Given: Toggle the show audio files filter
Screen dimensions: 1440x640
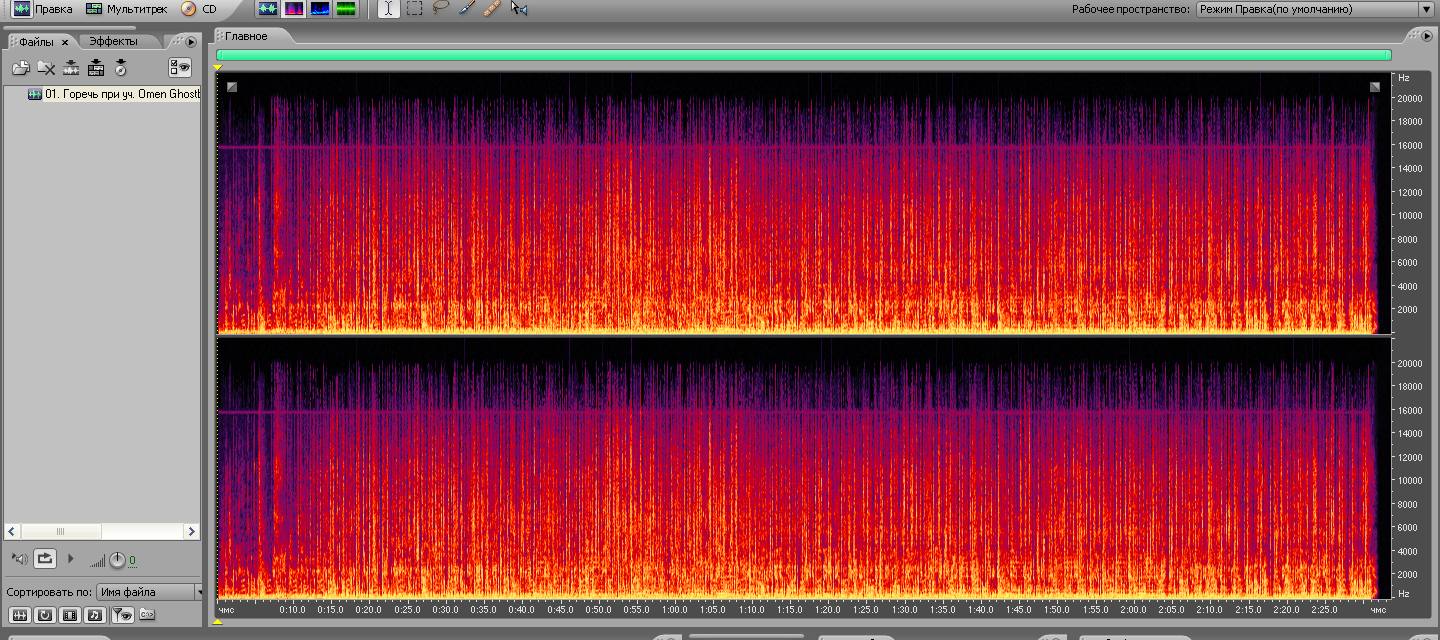Looking at the screenshot, I should pyautogui.click(x=19, y=615).
